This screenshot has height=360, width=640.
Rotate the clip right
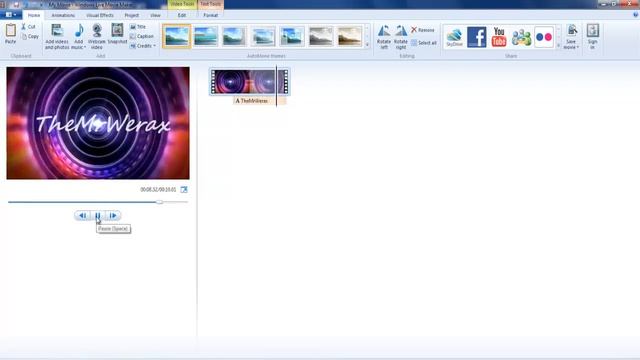pos(401,37)
